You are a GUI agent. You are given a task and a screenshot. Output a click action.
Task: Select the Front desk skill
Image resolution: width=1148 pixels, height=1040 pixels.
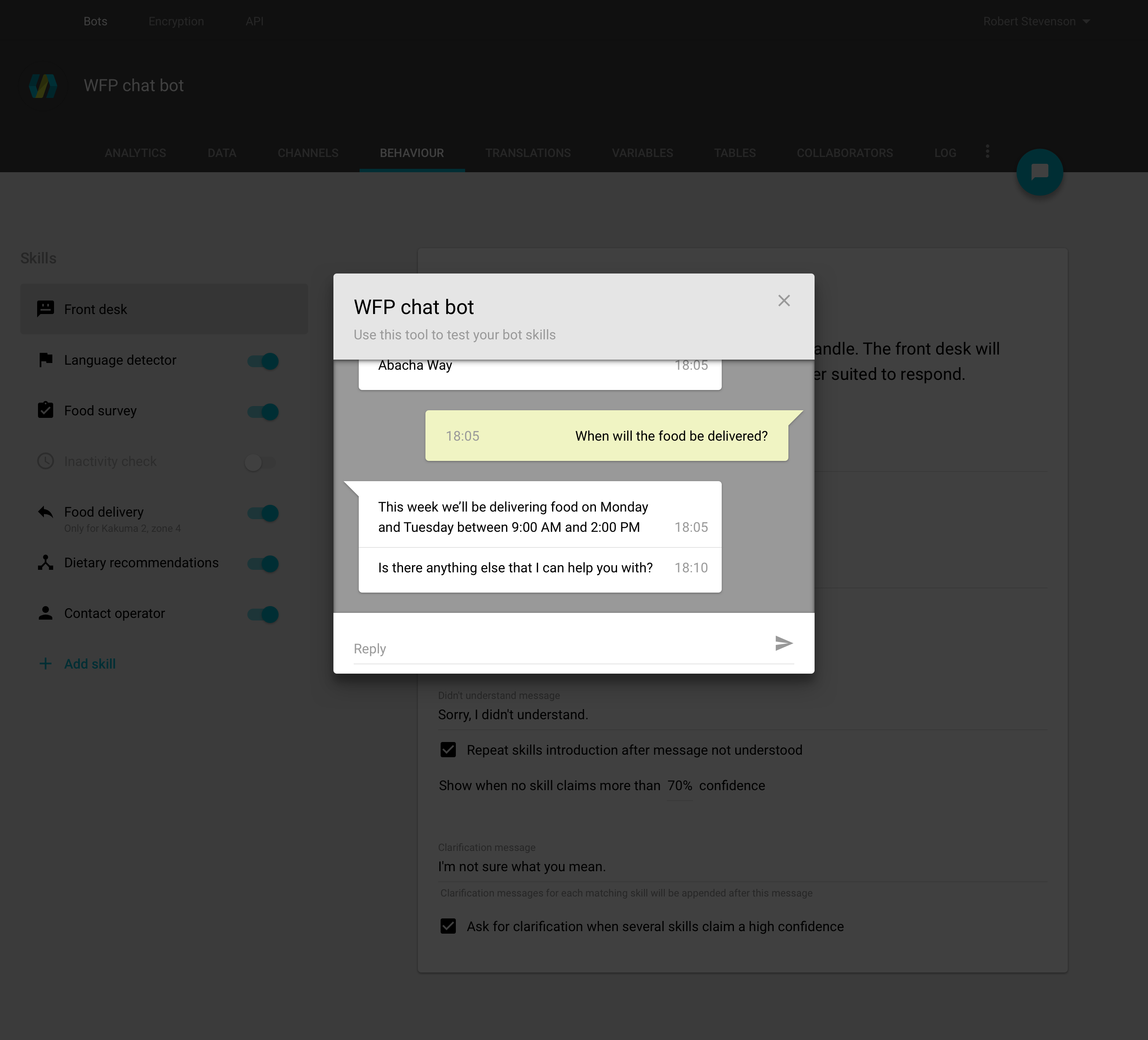(164, 309)
